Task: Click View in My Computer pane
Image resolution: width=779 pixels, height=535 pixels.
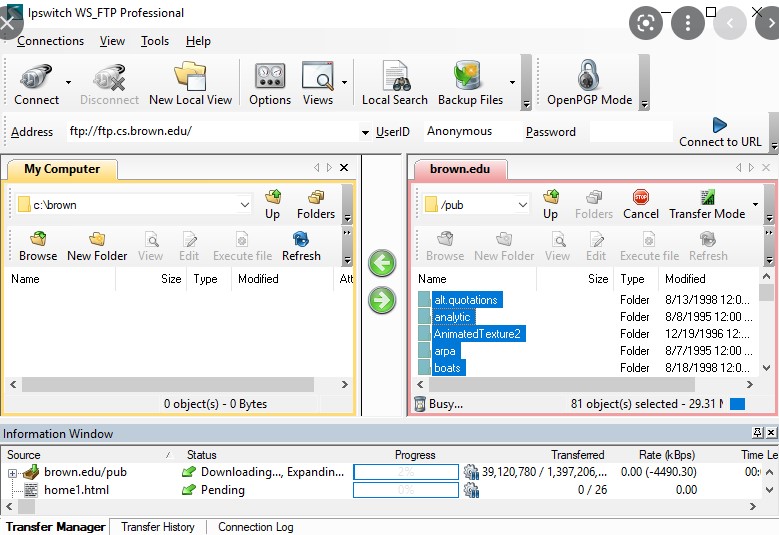Action: click(x=151, y=246)
